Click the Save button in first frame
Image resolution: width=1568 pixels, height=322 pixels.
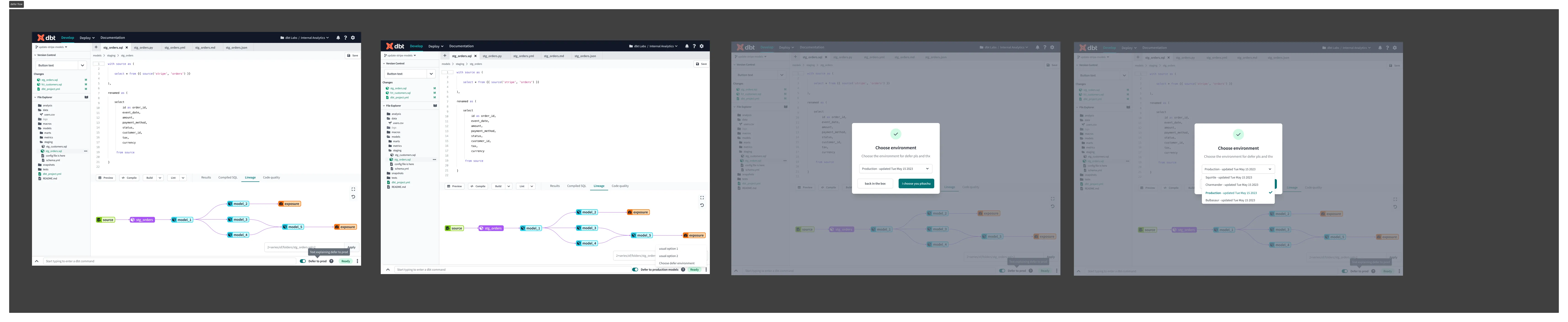tap(353, 55)
